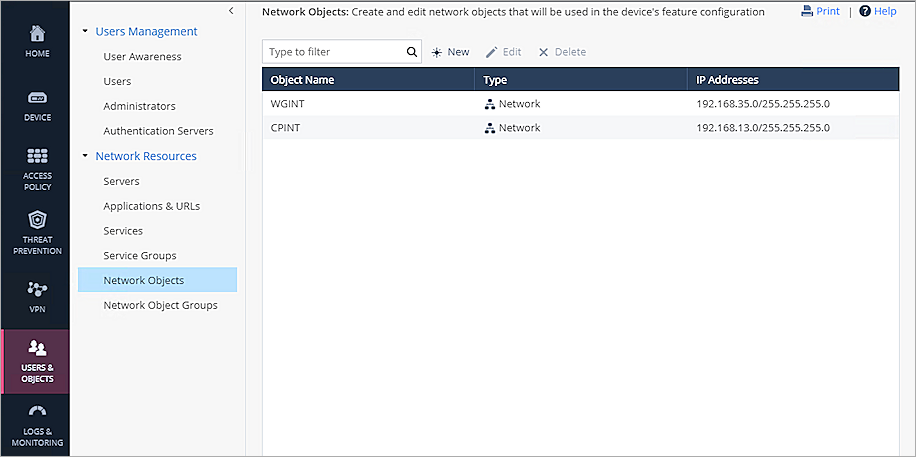
Task: Open the Access Policy icon
Action: (x=37, y=156)
